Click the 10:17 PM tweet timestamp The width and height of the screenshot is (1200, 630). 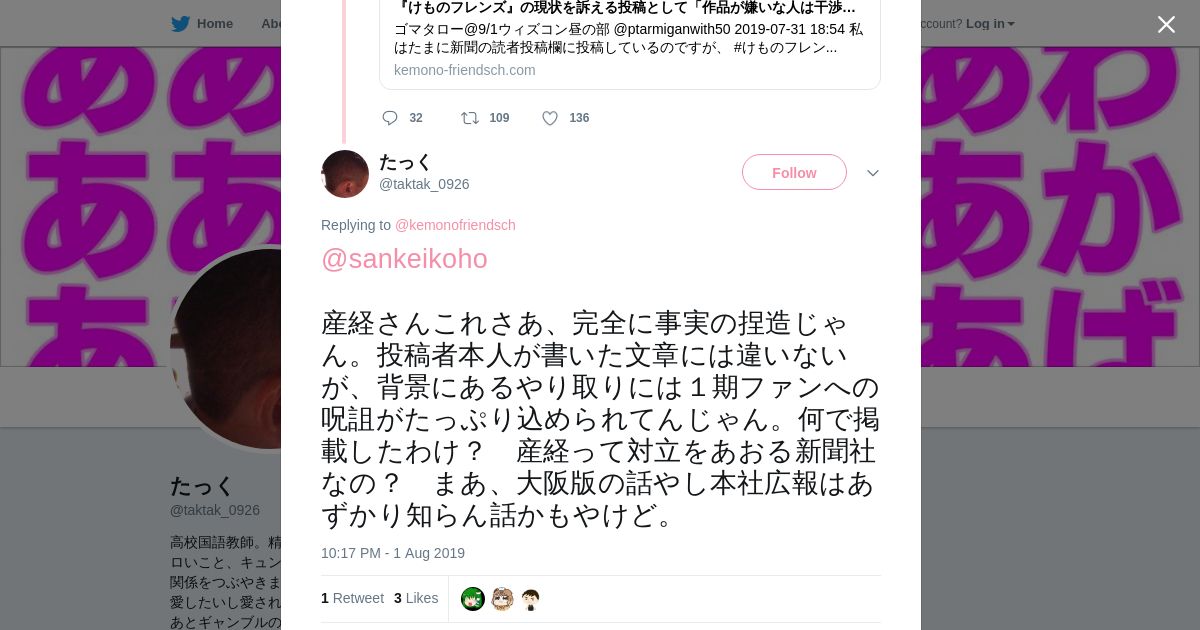pyautogui.click(x=393, y=553)
